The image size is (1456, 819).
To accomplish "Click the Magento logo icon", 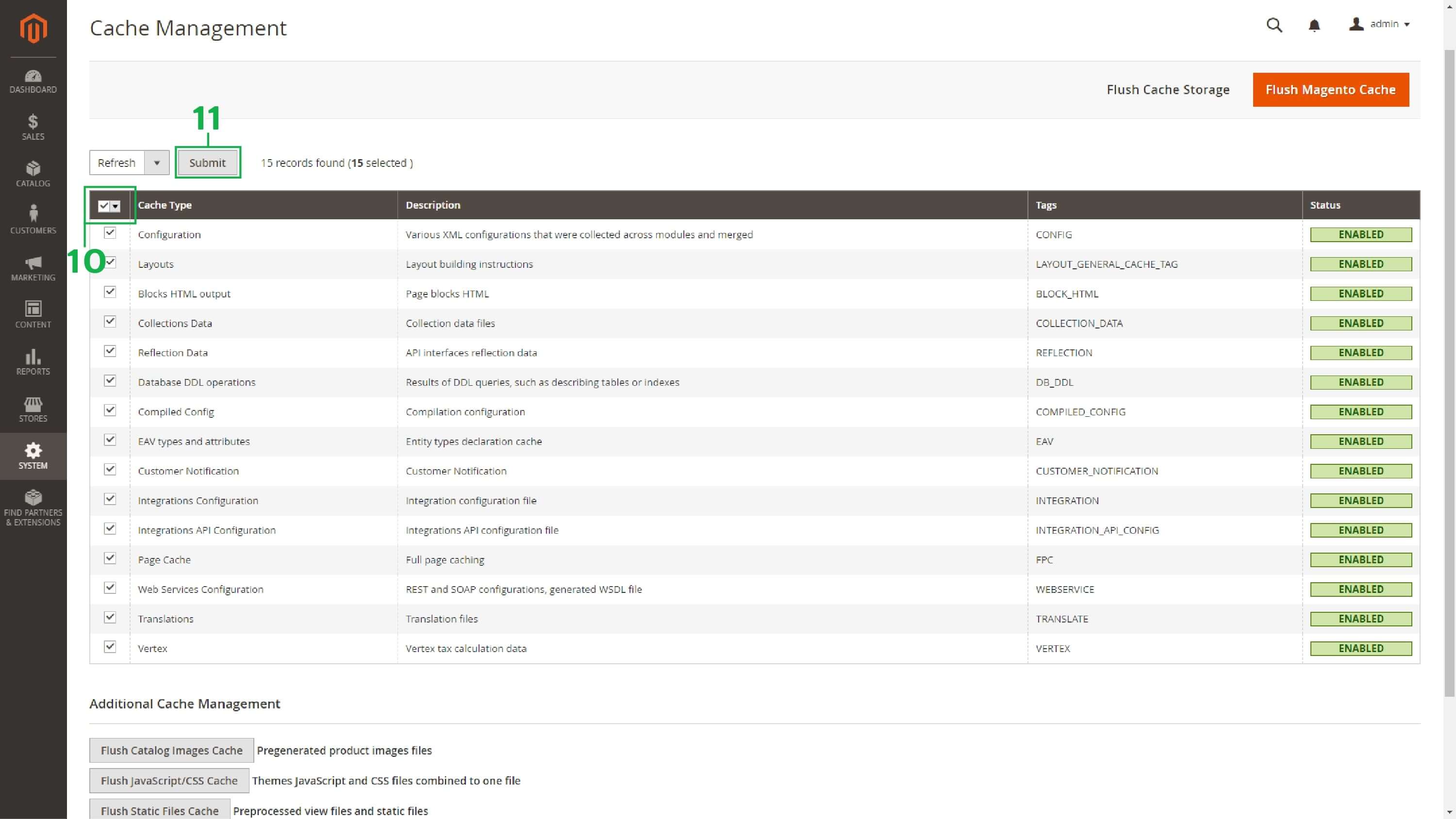I will pos(33,28).
